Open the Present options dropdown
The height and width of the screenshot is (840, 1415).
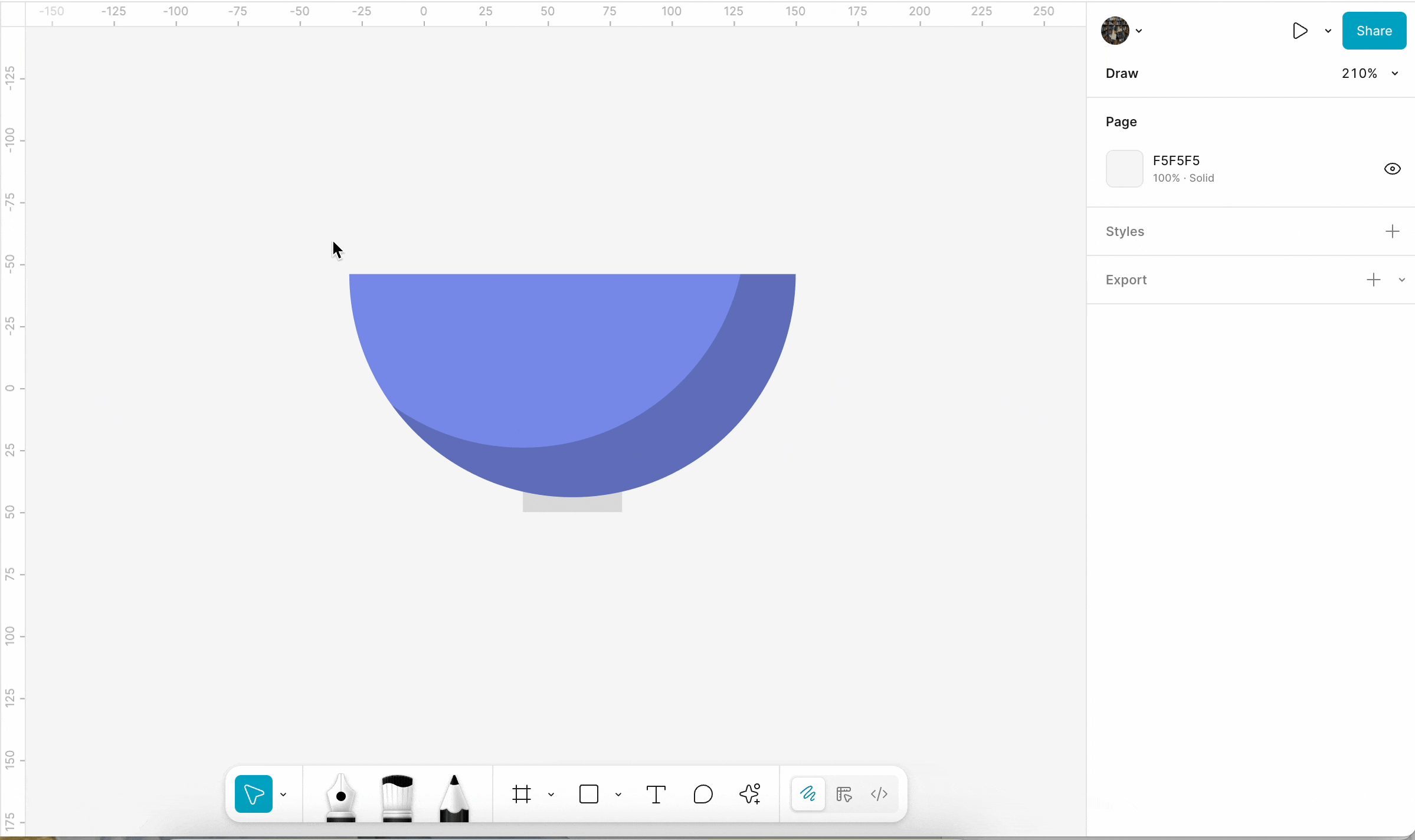[x=1328, y=31]
